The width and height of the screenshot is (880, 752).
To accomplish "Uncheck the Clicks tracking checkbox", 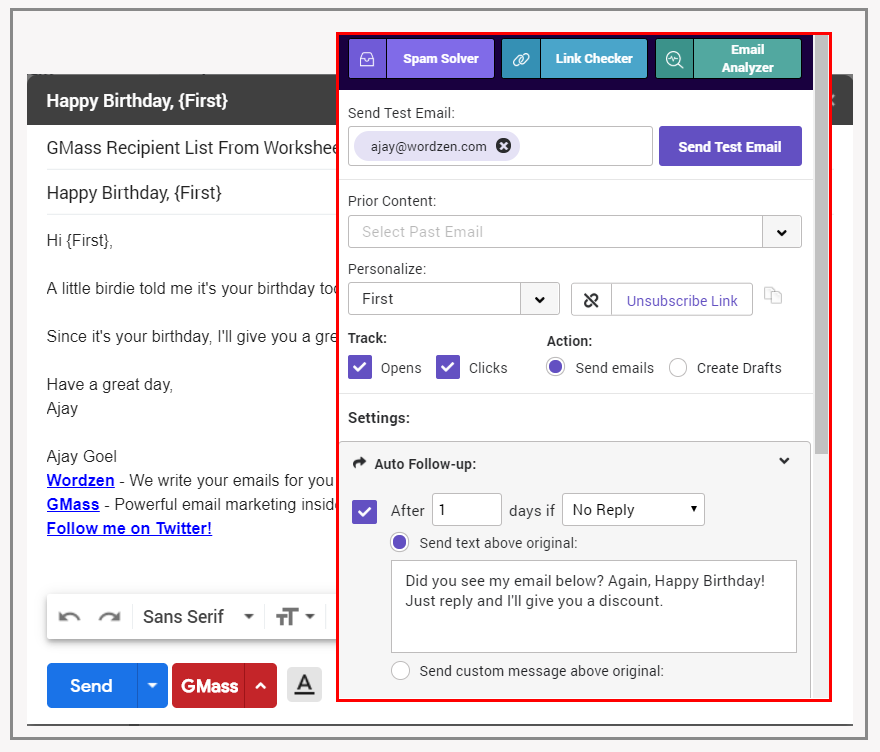I will pyautogui.click(x=448, y=367).
